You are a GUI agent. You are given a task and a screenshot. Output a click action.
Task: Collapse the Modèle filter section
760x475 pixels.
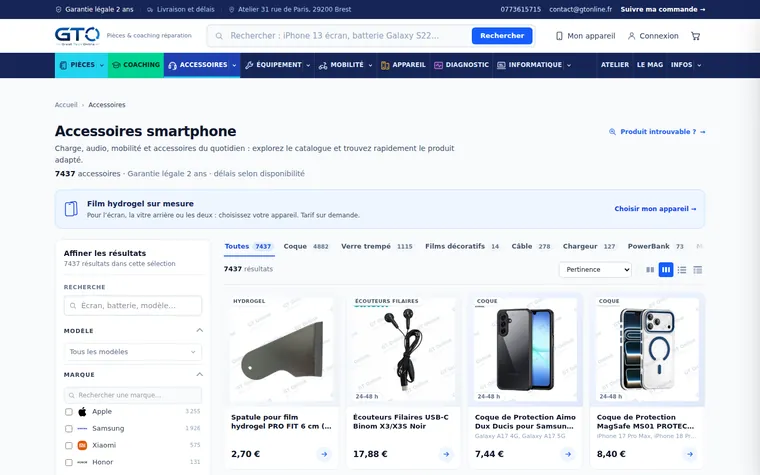pos(199,331)
